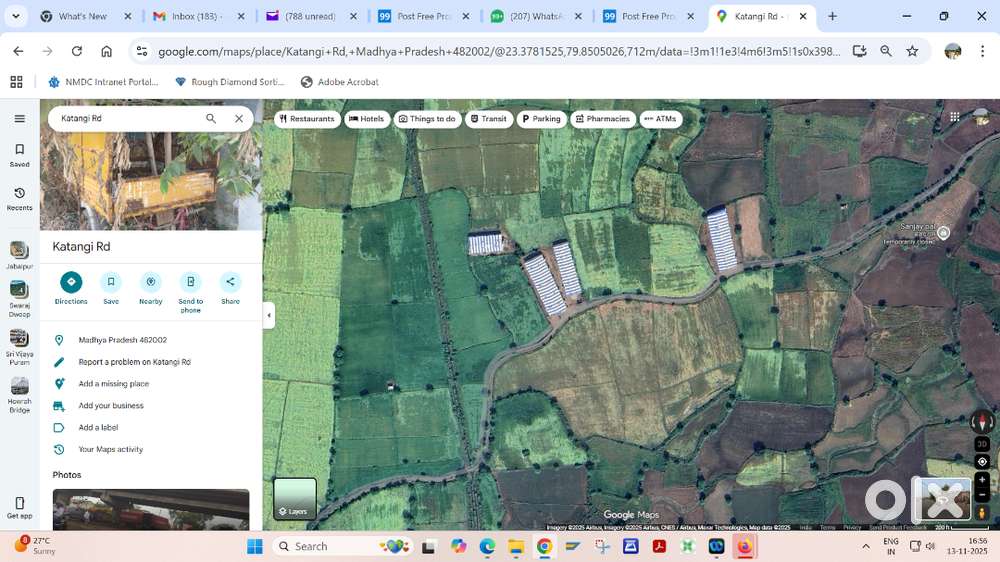
Task: Switch to the Gmail Inbox tab
Action: pyautogui.click(x=188, y=17)
